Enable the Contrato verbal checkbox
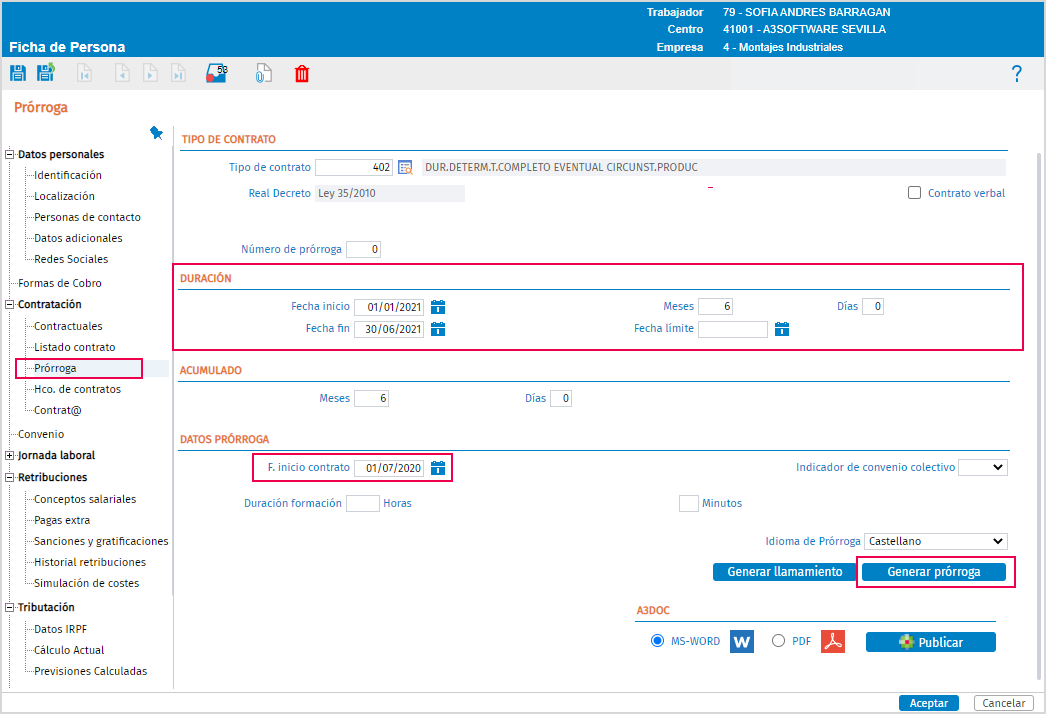Screen dimensions: 1046x714 tap(915, 193)
